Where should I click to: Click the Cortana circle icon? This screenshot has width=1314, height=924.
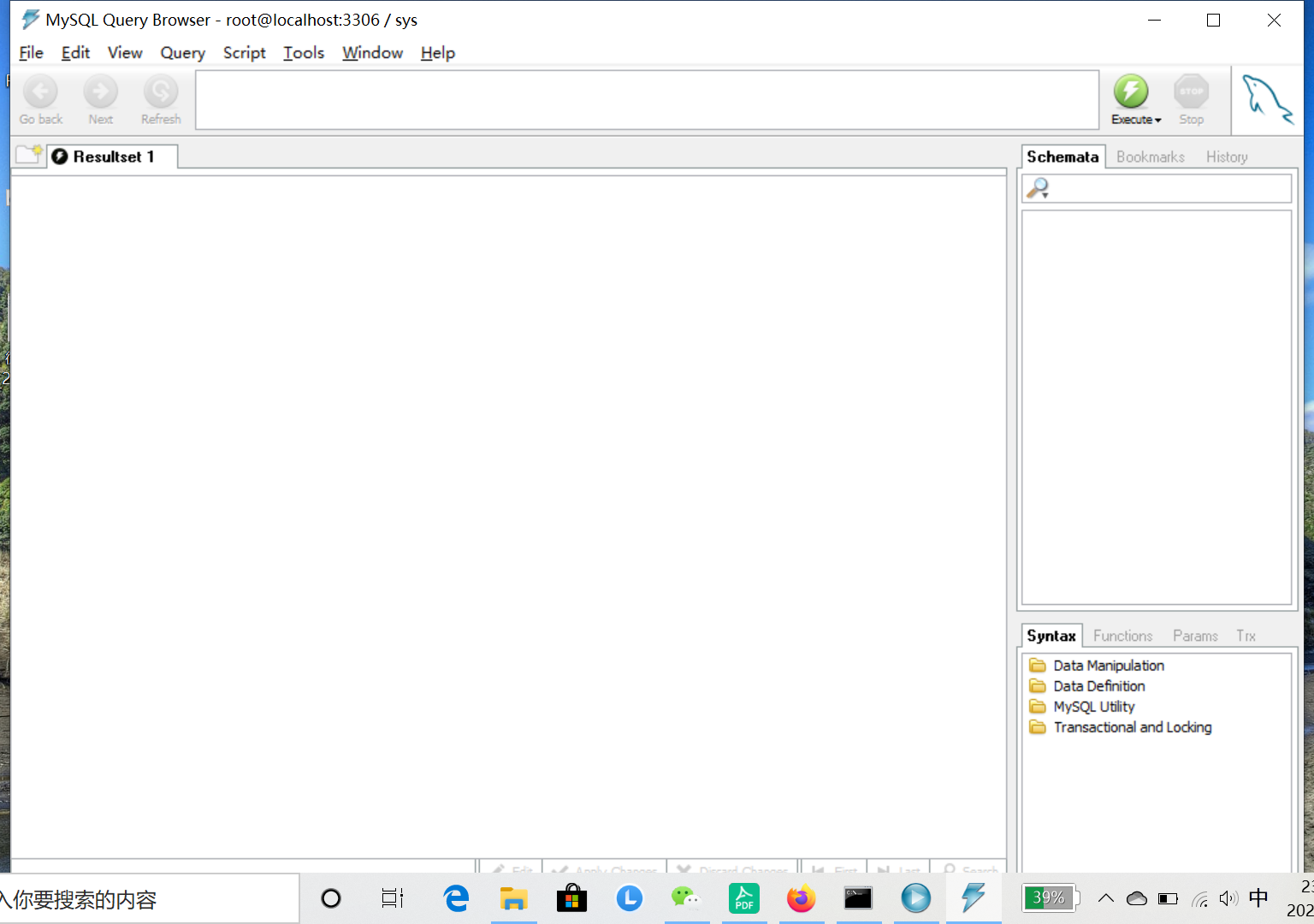tap(331, 898)
